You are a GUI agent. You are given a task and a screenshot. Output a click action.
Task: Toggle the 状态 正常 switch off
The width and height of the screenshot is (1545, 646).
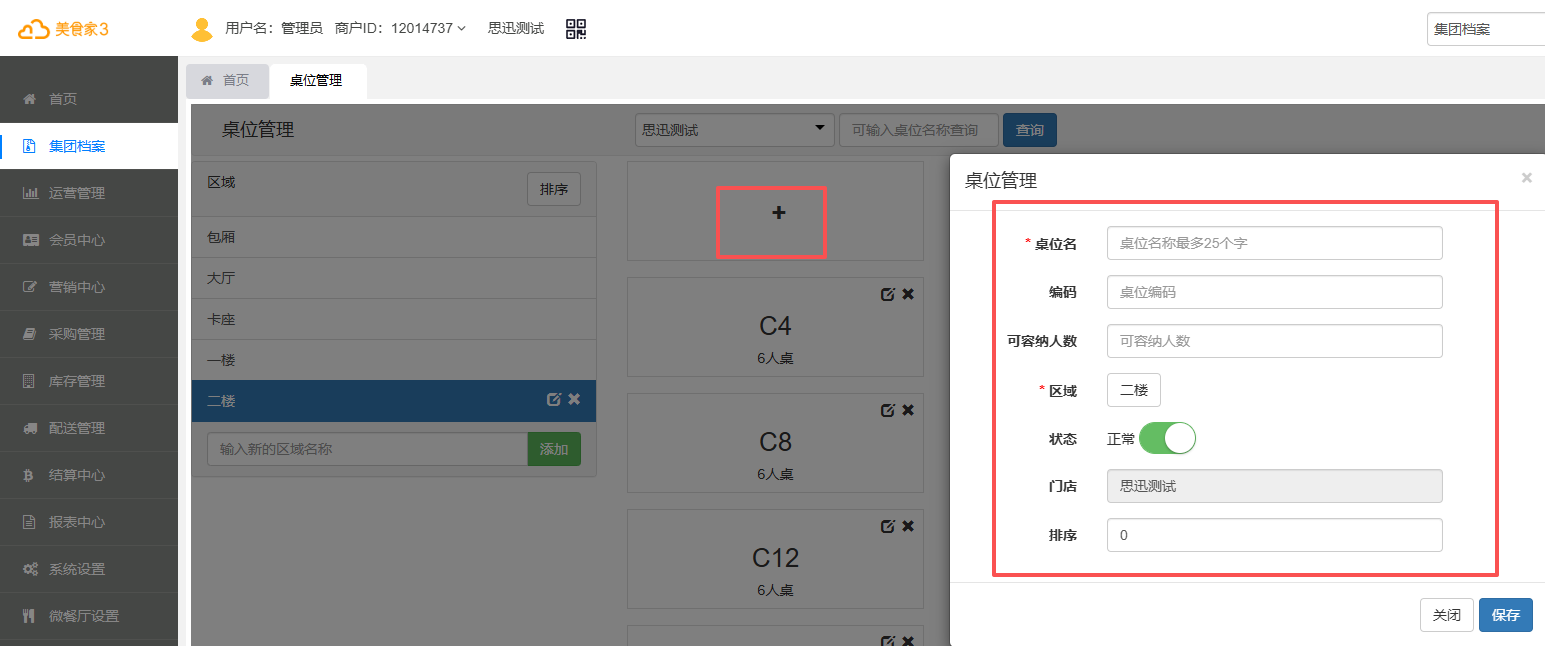click(1167, 438)
